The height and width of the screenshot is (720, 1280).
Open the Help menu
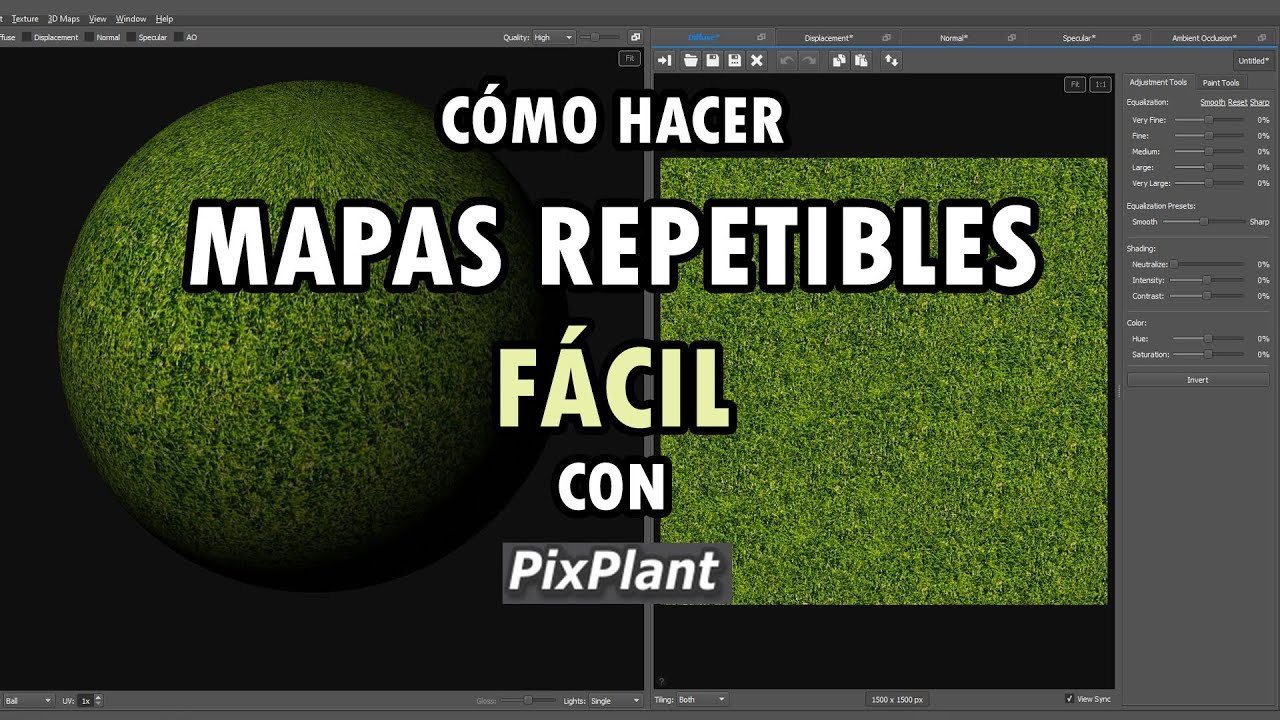tap(165, 19)
